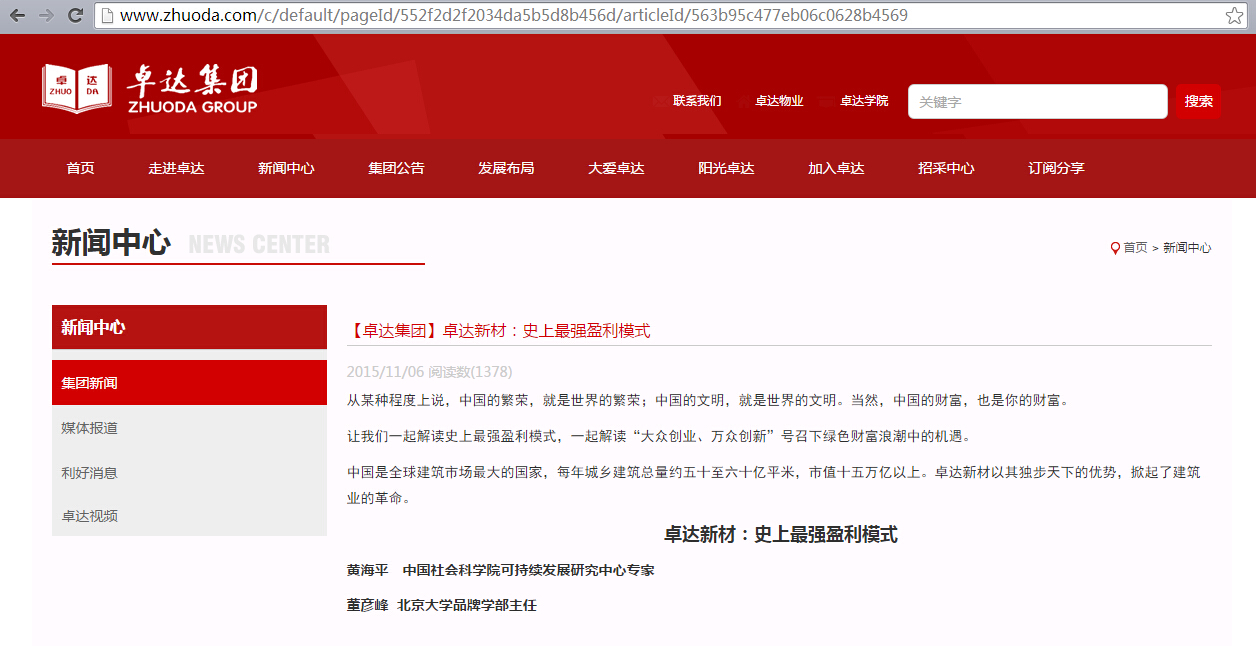This screenshot has width=1256, height=646.
Task: Click paragraph starting 让我们一起解读
Action: point(659,436)
